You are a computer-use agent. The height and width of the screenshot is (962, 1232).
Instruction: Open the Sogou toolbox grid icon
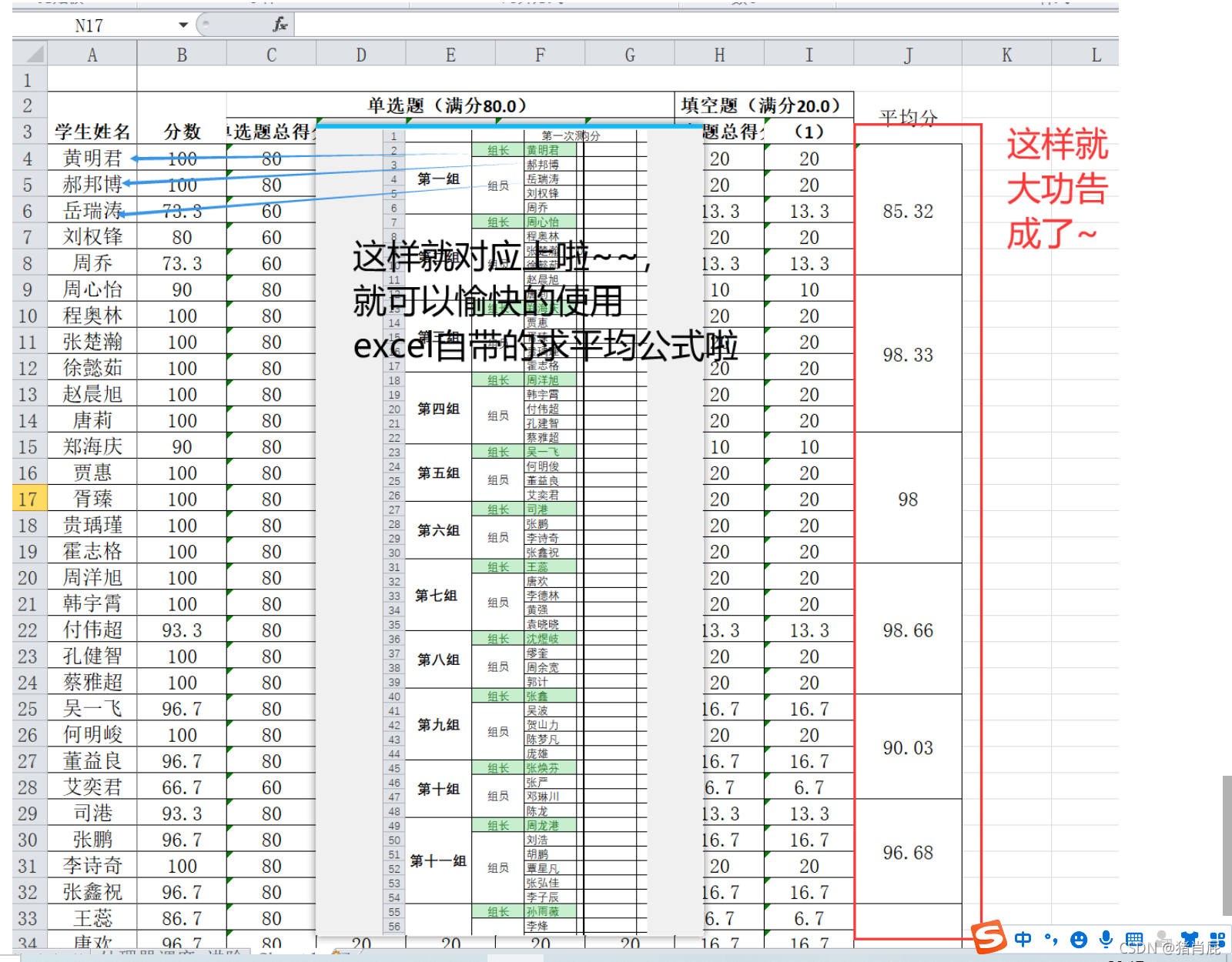1217,939
